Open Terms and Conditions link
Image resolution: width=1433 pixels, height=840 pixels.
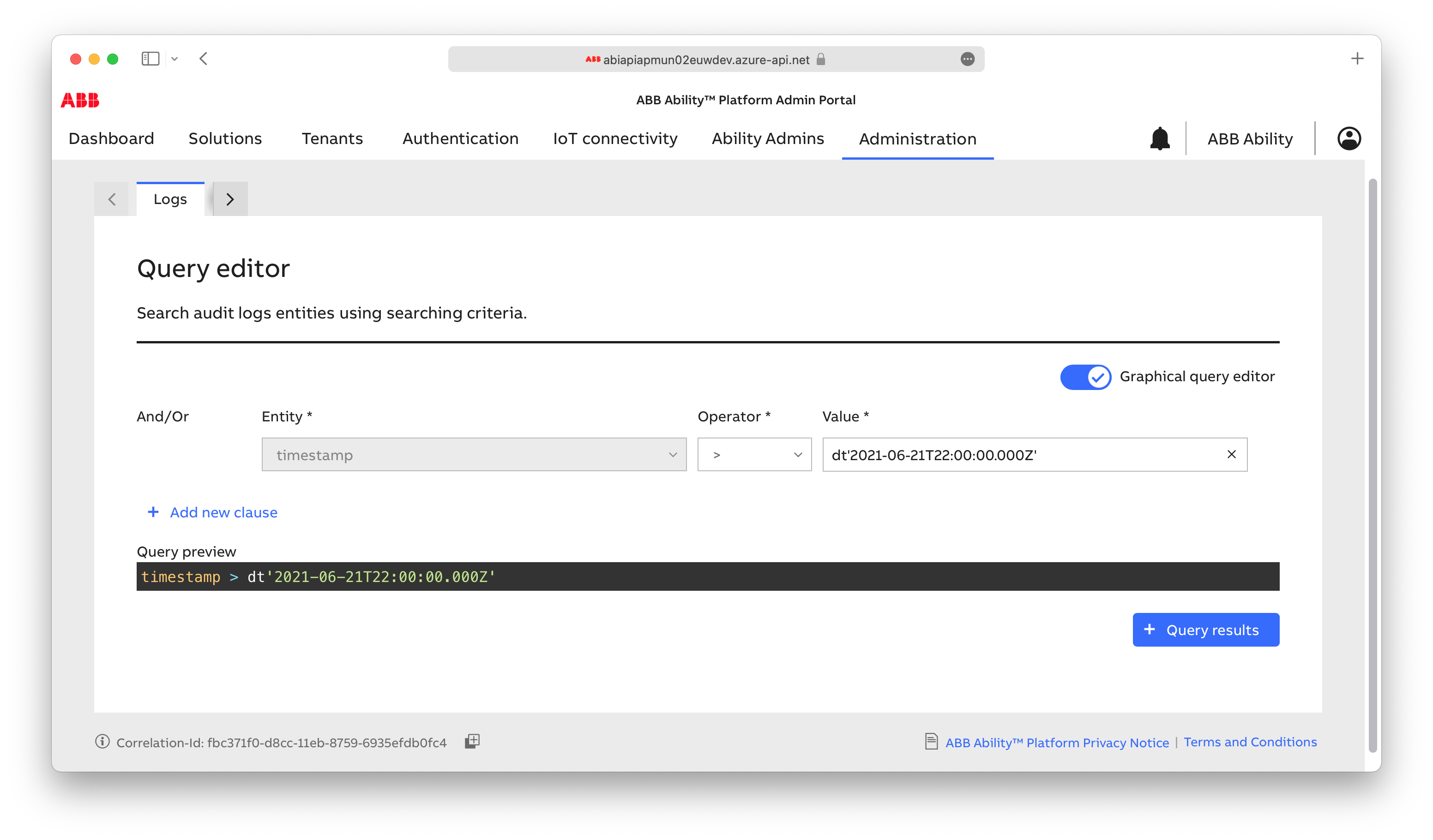click(1250, 742)
